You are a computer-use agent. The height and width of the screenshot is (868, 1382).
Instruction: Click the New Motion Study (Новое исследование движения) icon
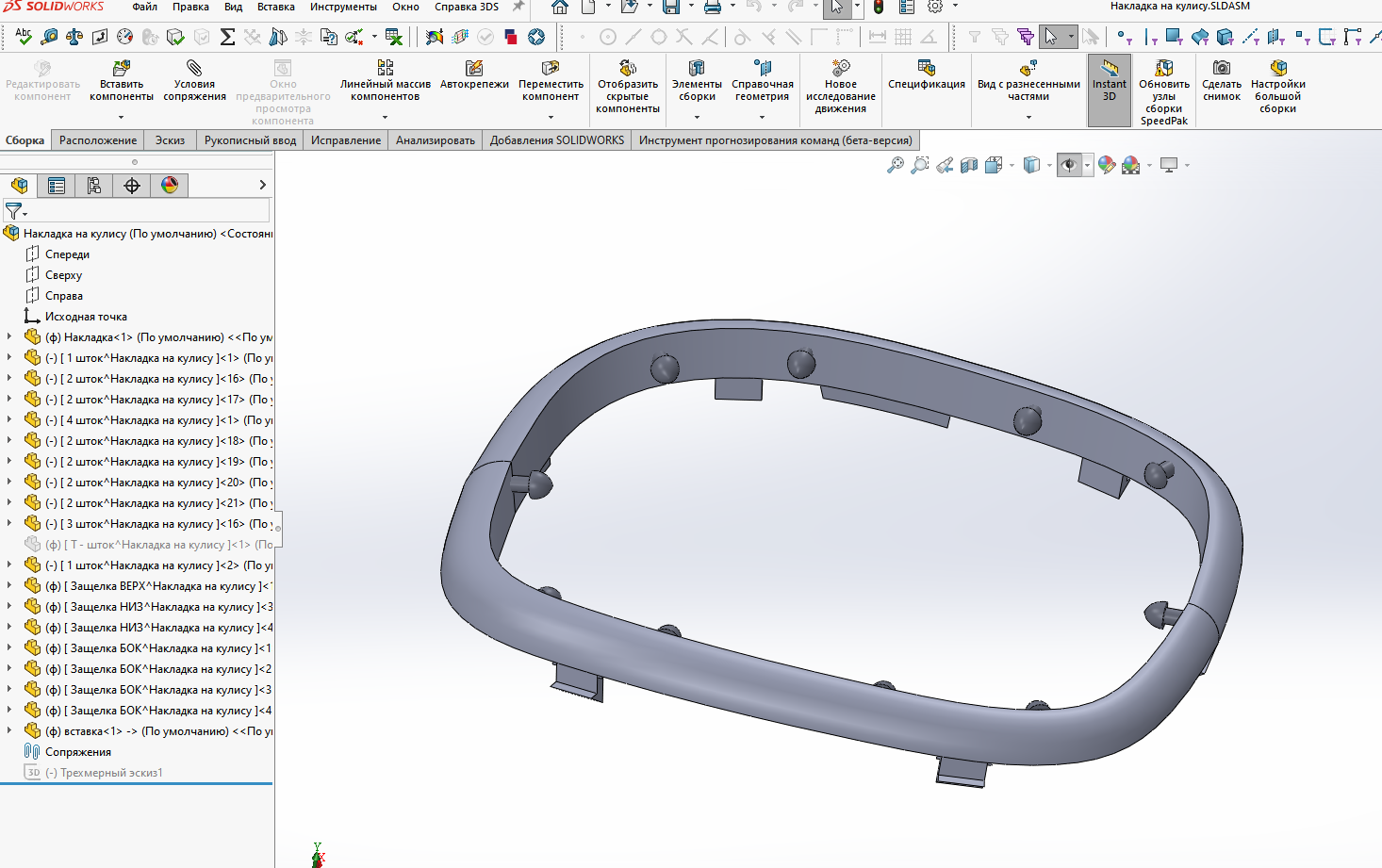841,69
